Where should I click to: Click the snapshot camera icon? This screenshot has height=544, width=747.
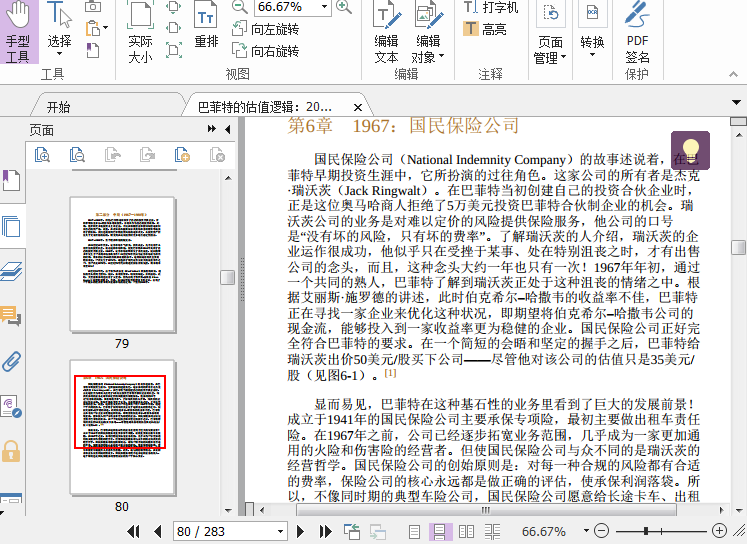[x=93, y=7]
